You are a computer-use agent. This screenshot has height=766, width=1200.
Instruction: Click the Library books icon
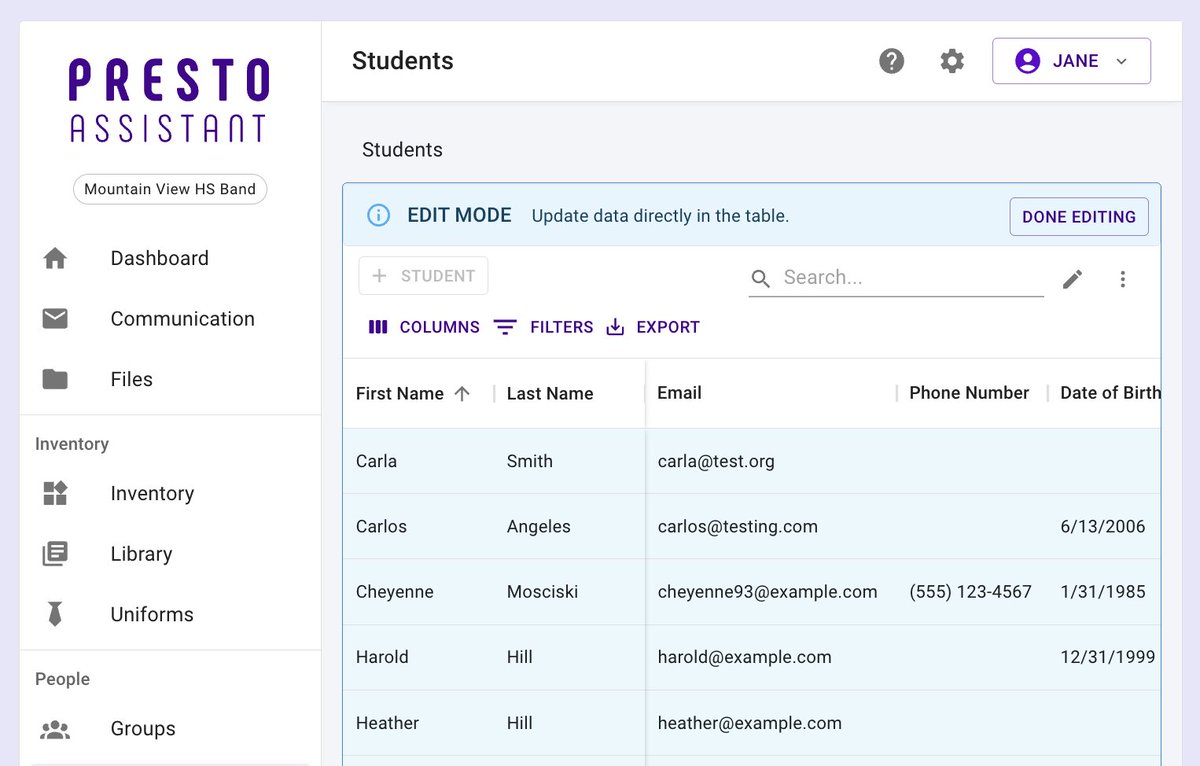[55, 554]
